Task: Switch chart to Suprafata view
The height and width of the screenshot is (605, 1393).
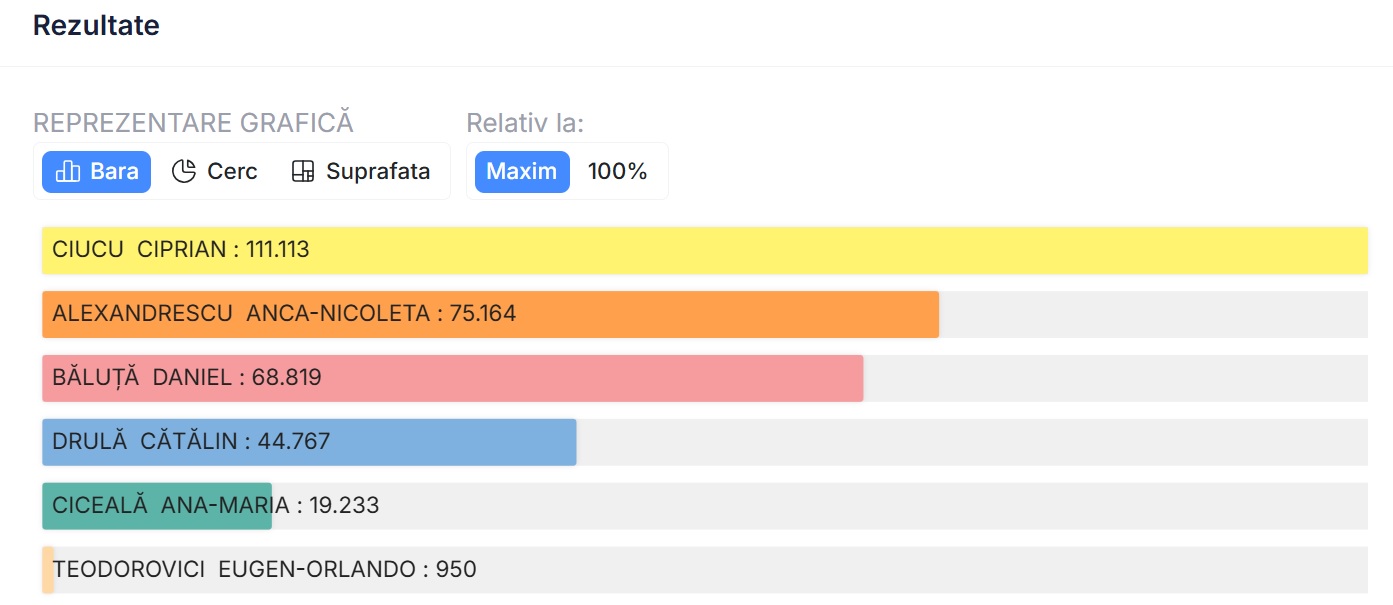Action: pos(361,172)
